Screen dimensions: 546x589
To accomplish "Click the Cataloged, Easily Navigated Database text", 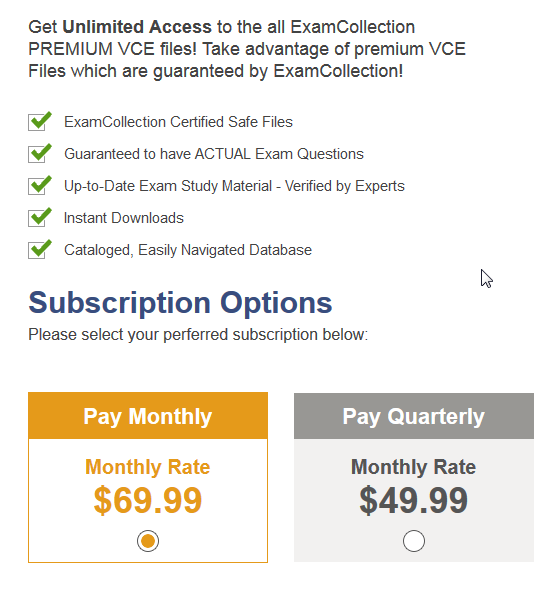I will click(188, 250).
